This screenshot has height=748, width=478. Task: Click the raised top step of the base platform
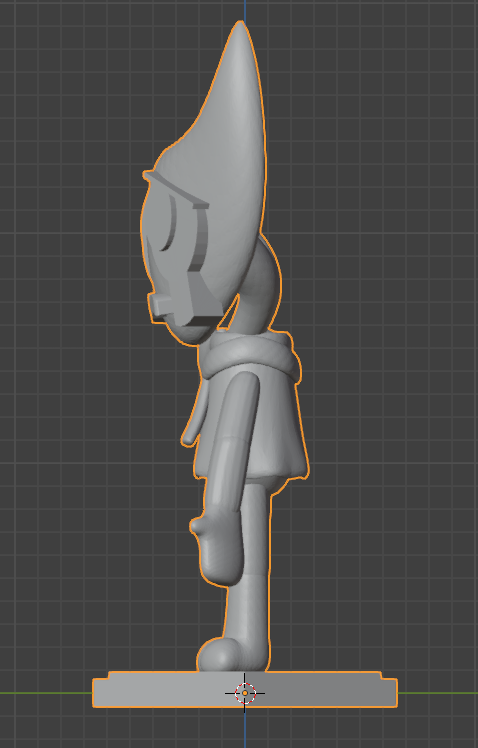245,675
